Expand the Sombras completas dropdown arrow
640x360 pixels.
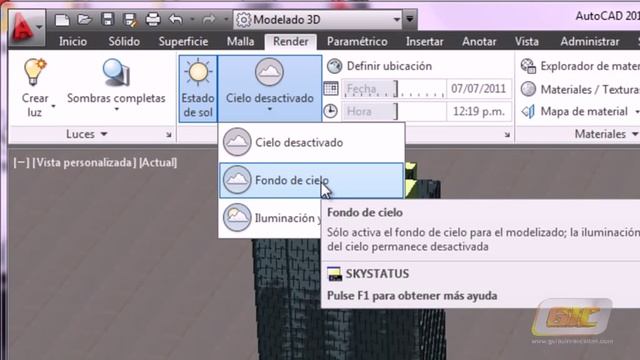tap(117, 109)
